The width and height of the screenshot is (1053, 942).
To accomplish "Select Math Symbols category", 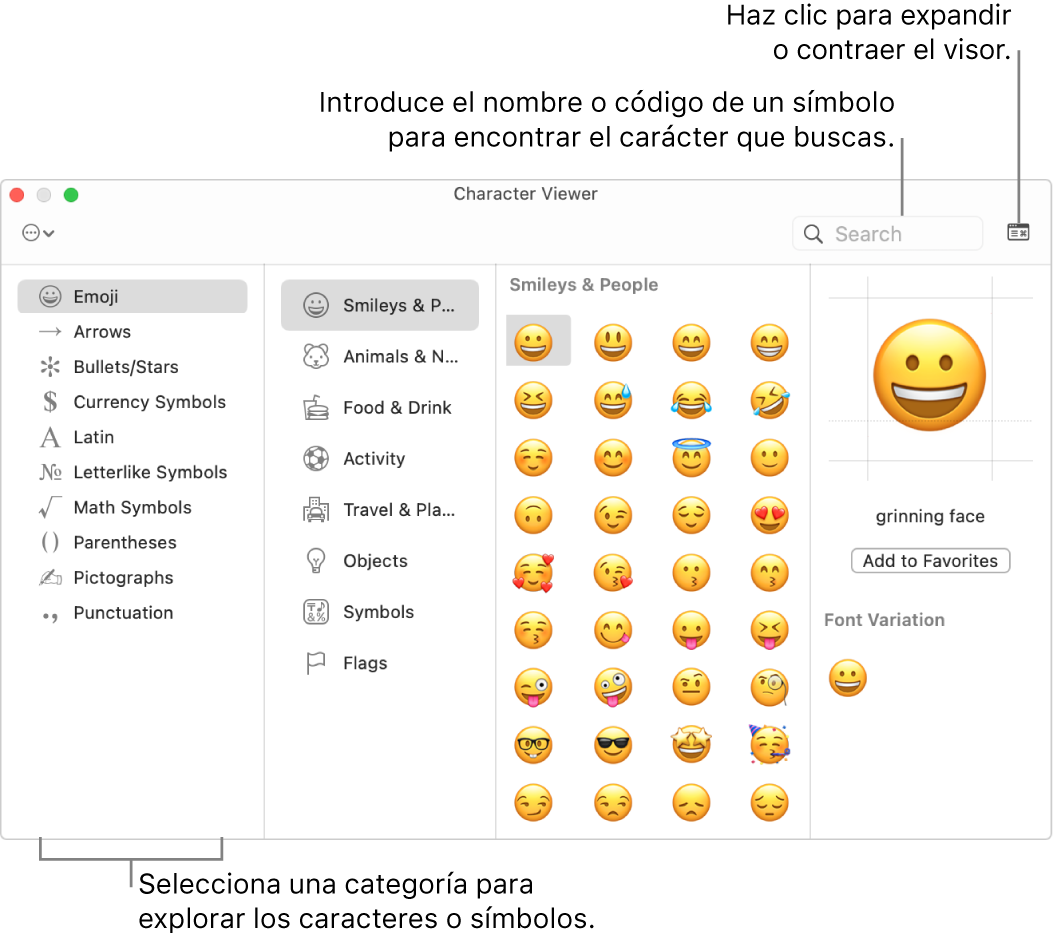I will coord(132,507).
